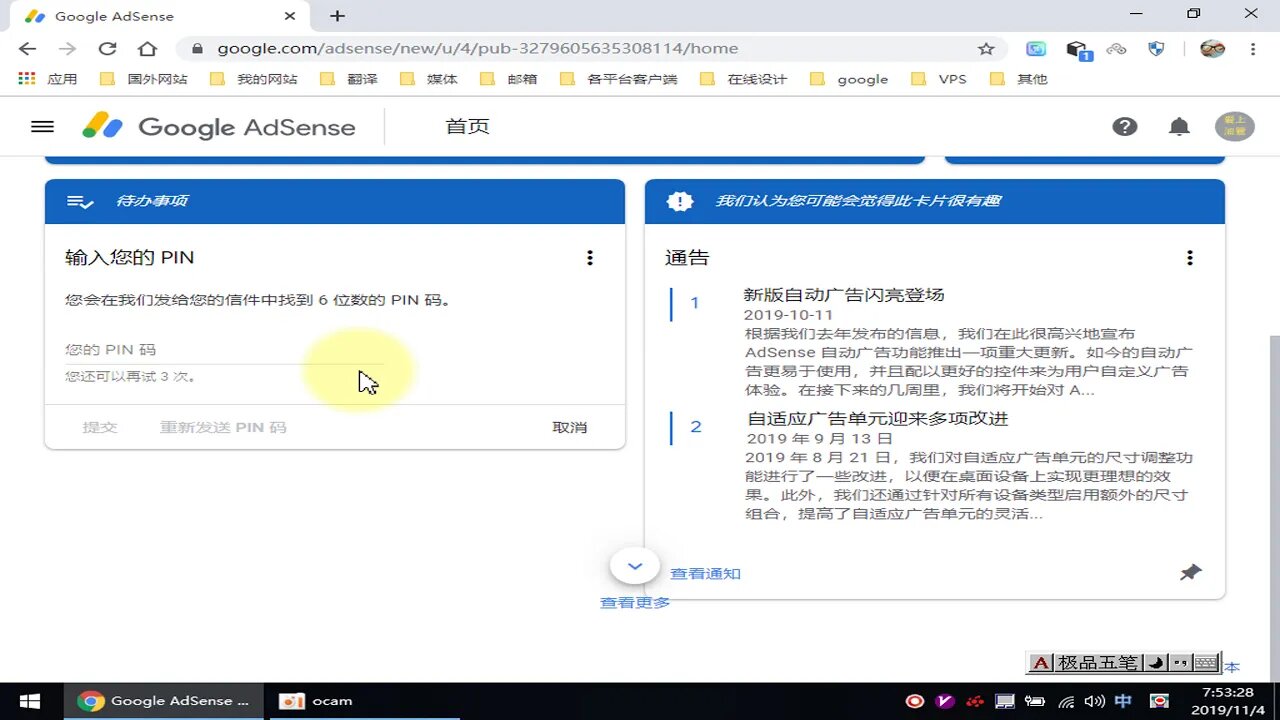Click the address bar URL

[x=478, y=48]
